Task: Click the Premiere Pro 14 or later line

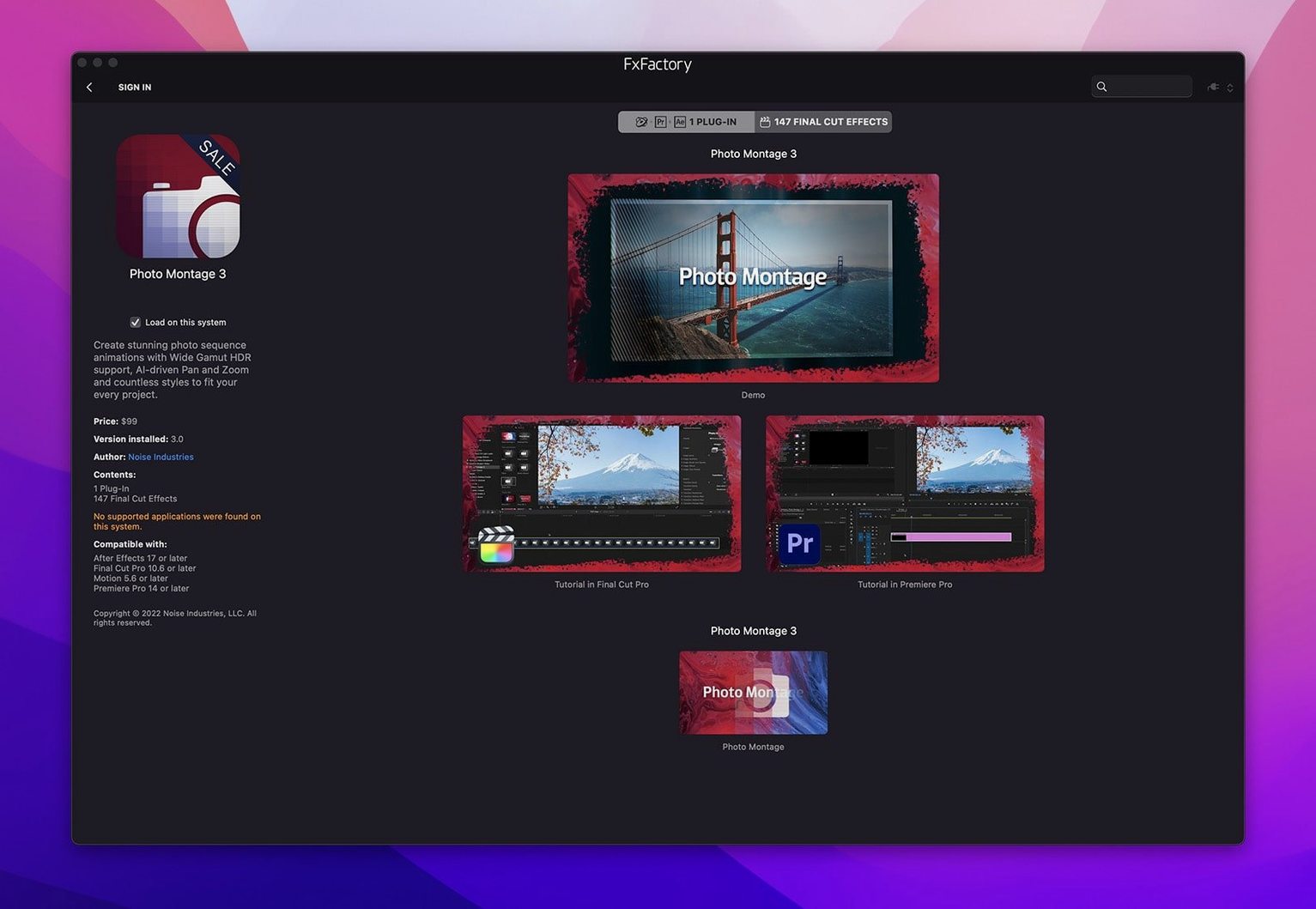Action: click(x=141, y=589)
